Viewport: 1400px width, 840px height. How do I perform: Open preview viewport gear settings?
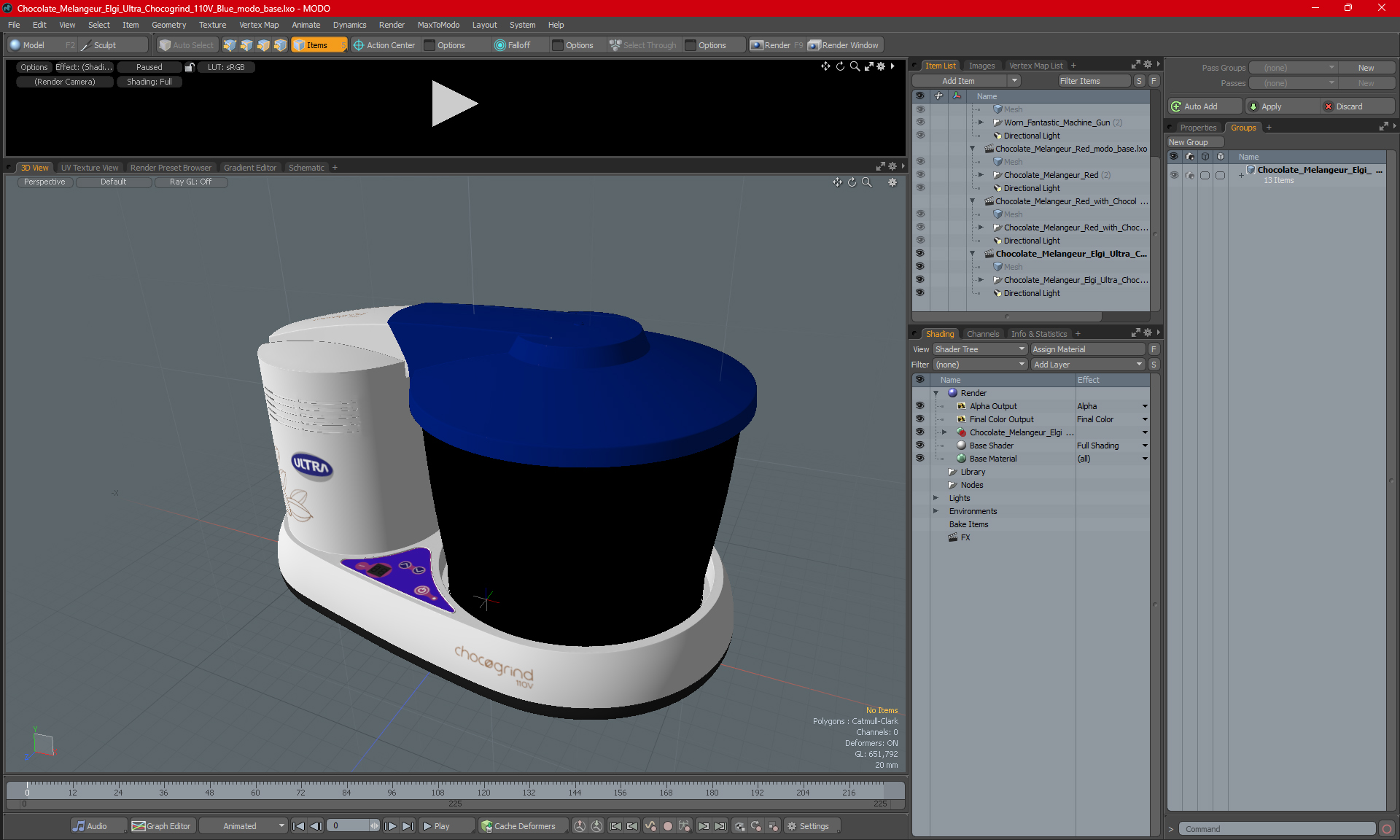pyautogui.click(x=881, y=66)
